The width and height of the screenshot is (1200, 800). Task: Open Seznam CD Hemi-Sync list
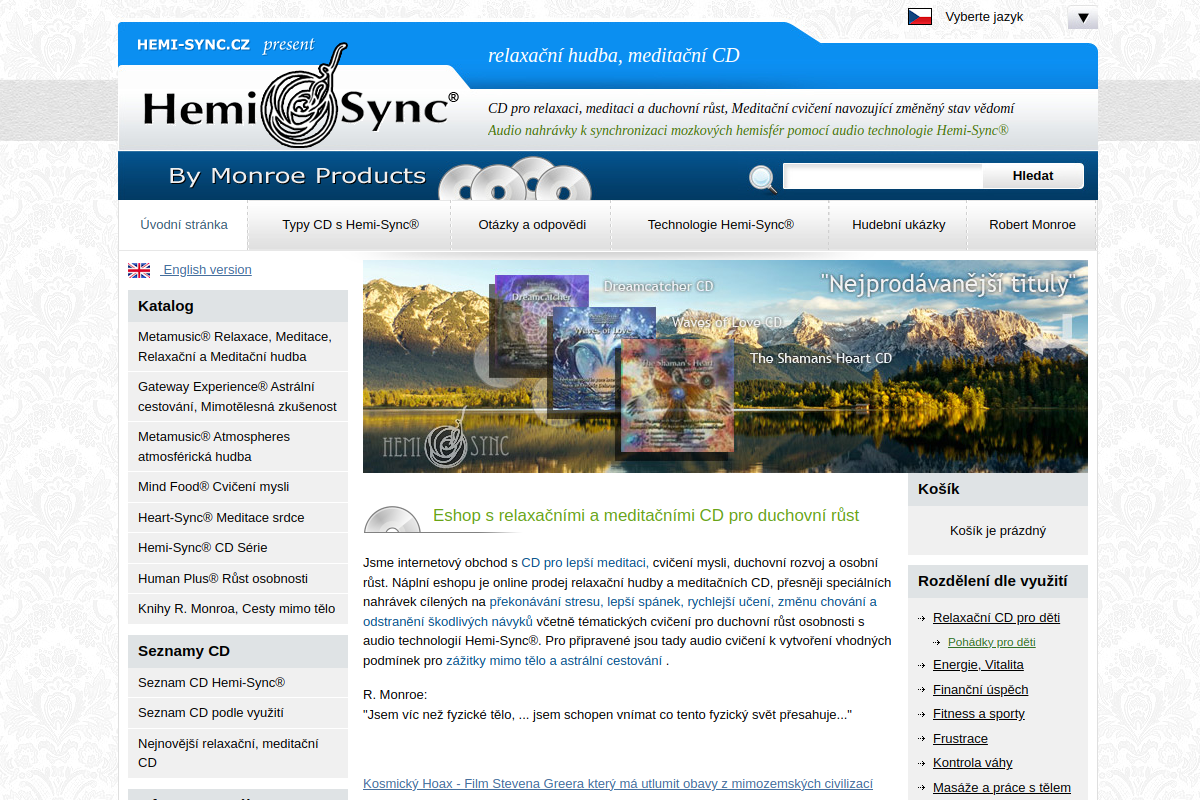pyautogui.click(x=238, y=683)
